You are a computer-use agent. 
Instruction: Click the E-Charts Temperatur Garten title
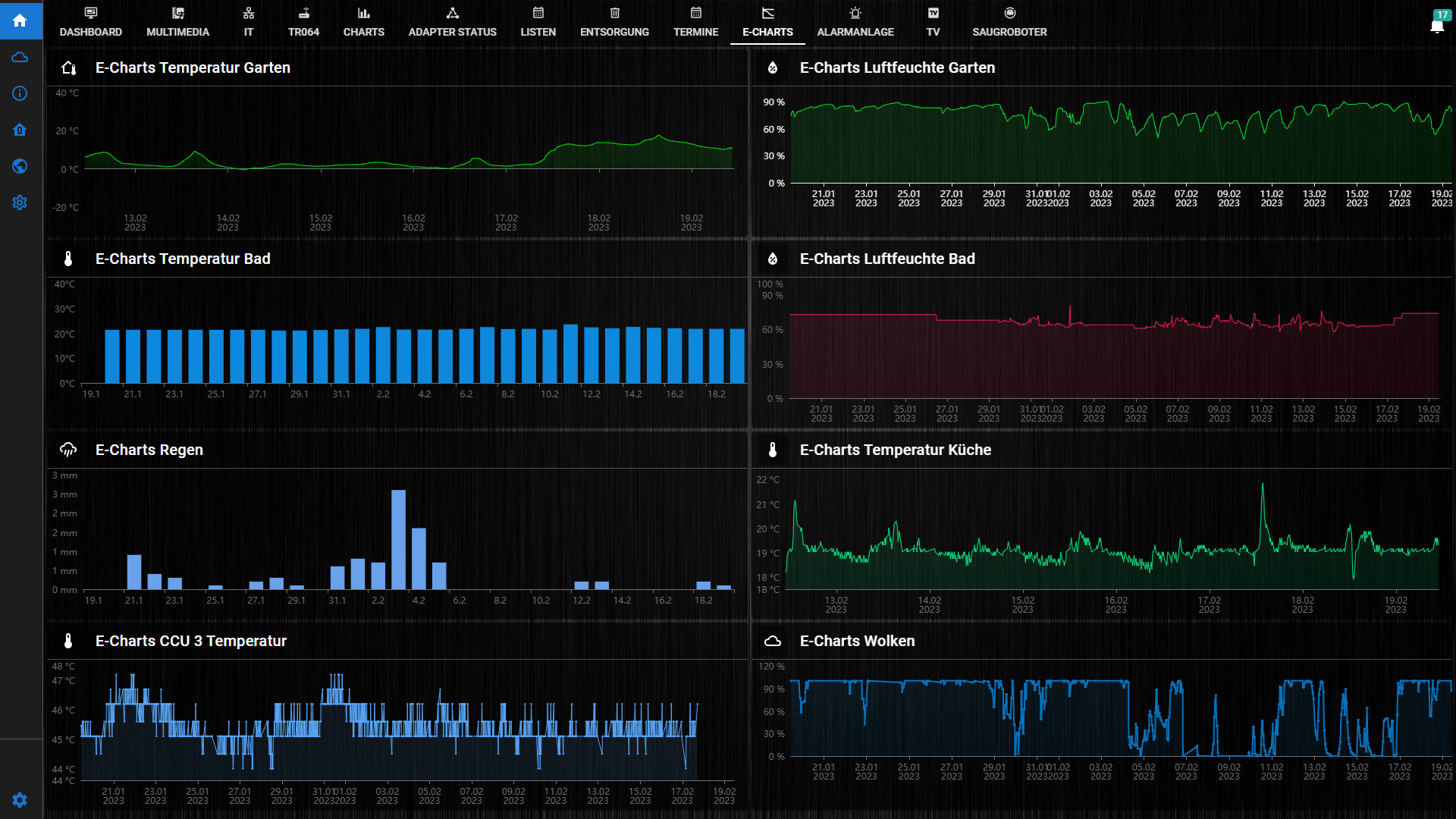coord(193,67)
